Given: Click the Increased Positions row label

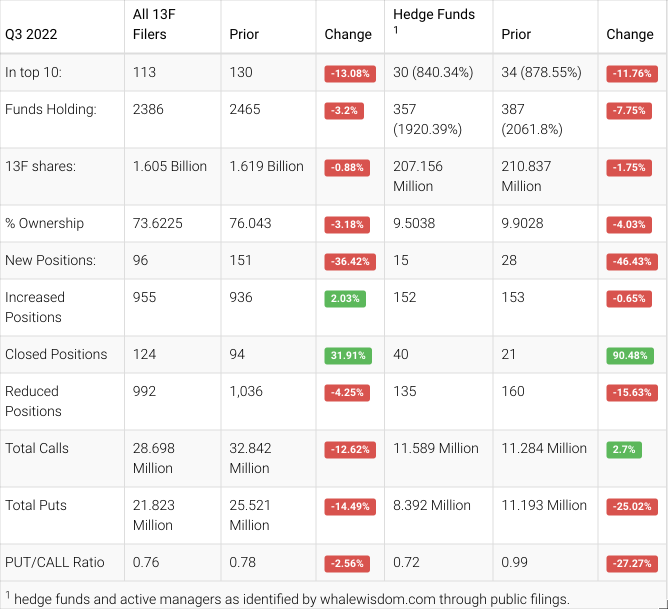Looking at the screenshot, I should coord(35,307).
